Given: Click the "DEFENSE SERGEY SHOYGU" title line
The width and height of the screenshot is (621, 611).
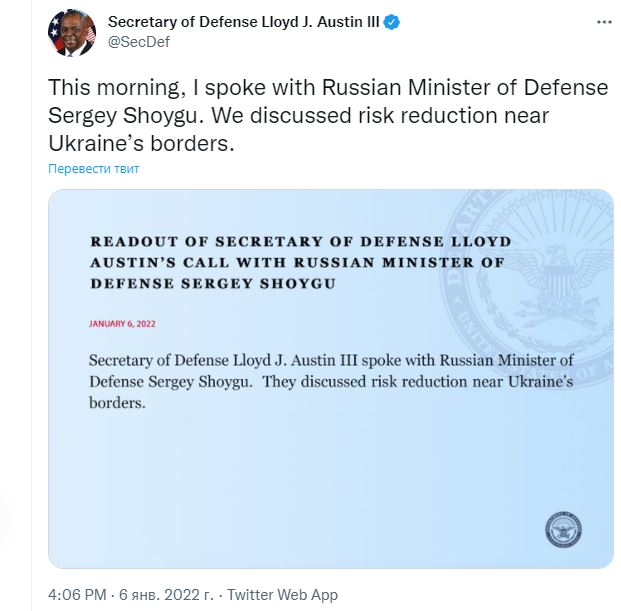Looking at the screenshot, I should pos(213,284).
